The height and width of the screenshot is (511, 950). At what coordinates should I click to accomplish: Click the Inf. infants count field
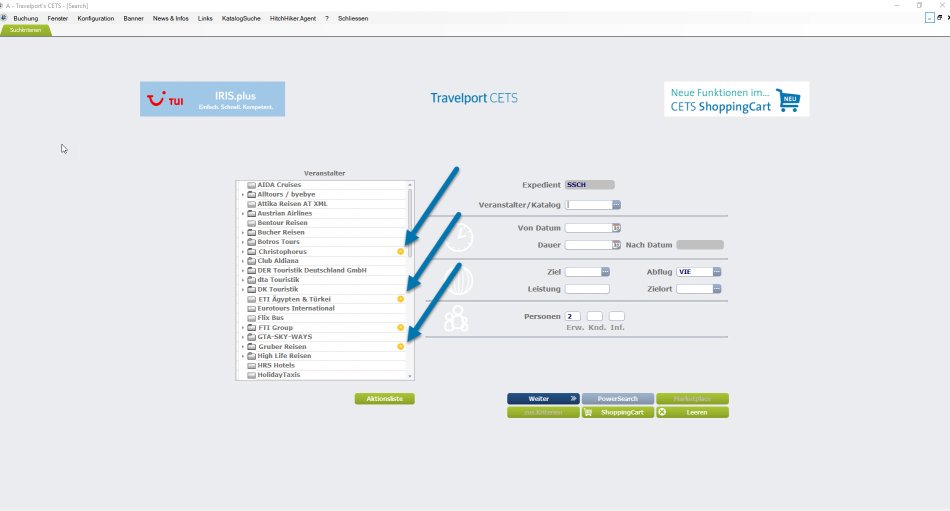(617, 316)
